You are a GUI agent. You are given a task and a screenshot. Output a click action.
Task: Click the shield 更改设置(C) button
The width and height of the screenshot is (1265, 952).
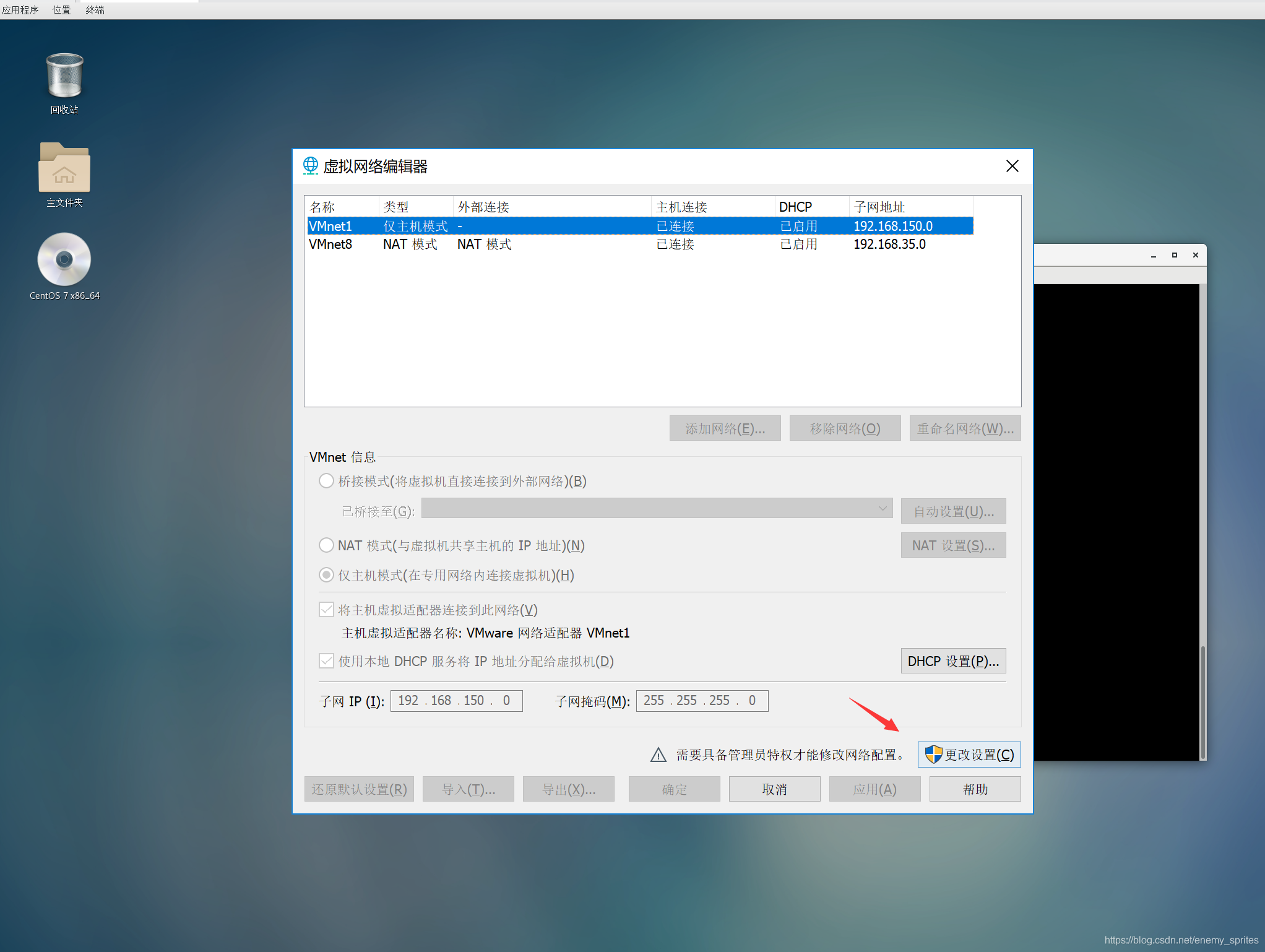coord(969,755)
